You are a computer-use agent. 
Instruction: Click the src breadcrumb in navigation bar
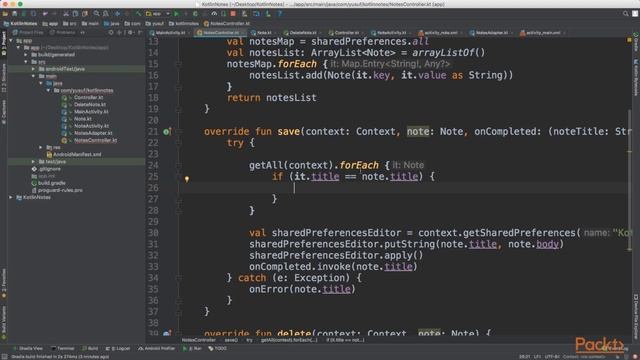pos(69,24)
